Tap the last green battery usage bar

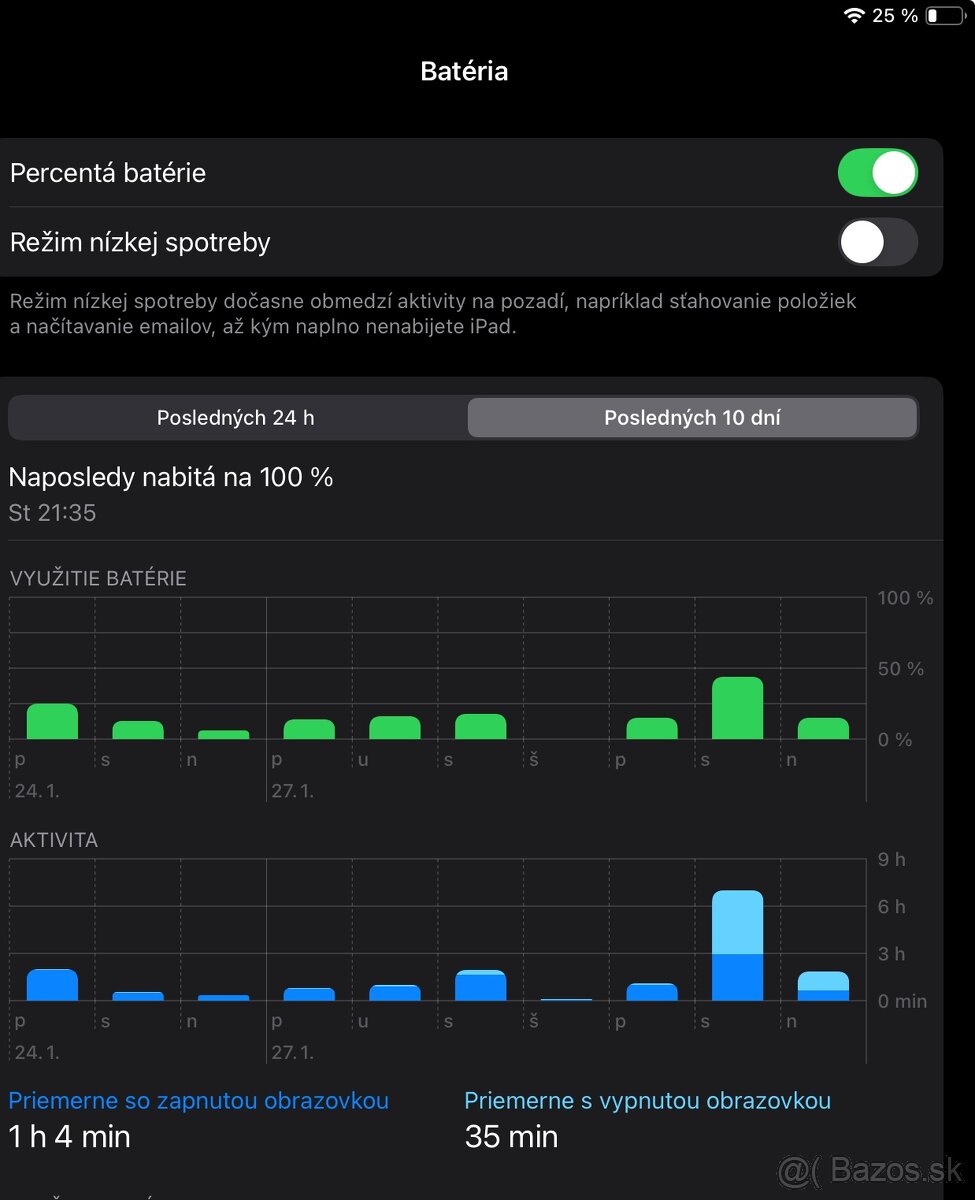[x=823, y=729]
